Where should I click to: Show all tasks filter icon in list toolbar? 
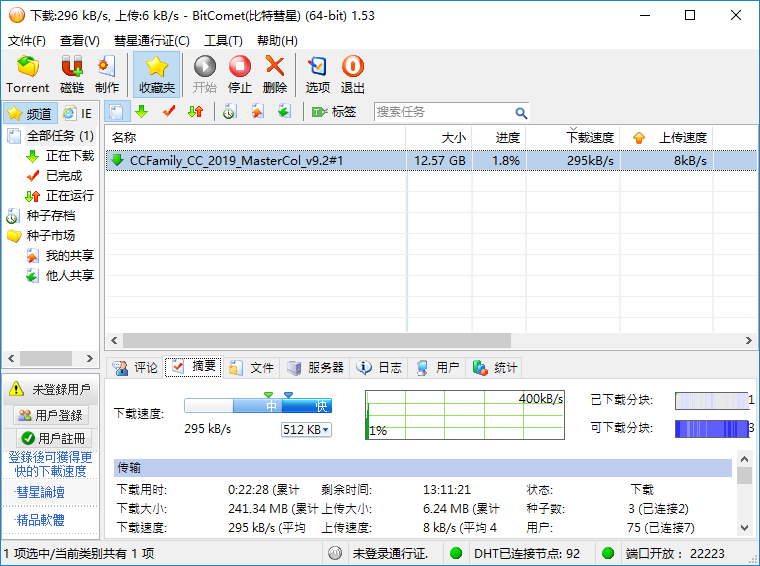click(x=116, y=112)
